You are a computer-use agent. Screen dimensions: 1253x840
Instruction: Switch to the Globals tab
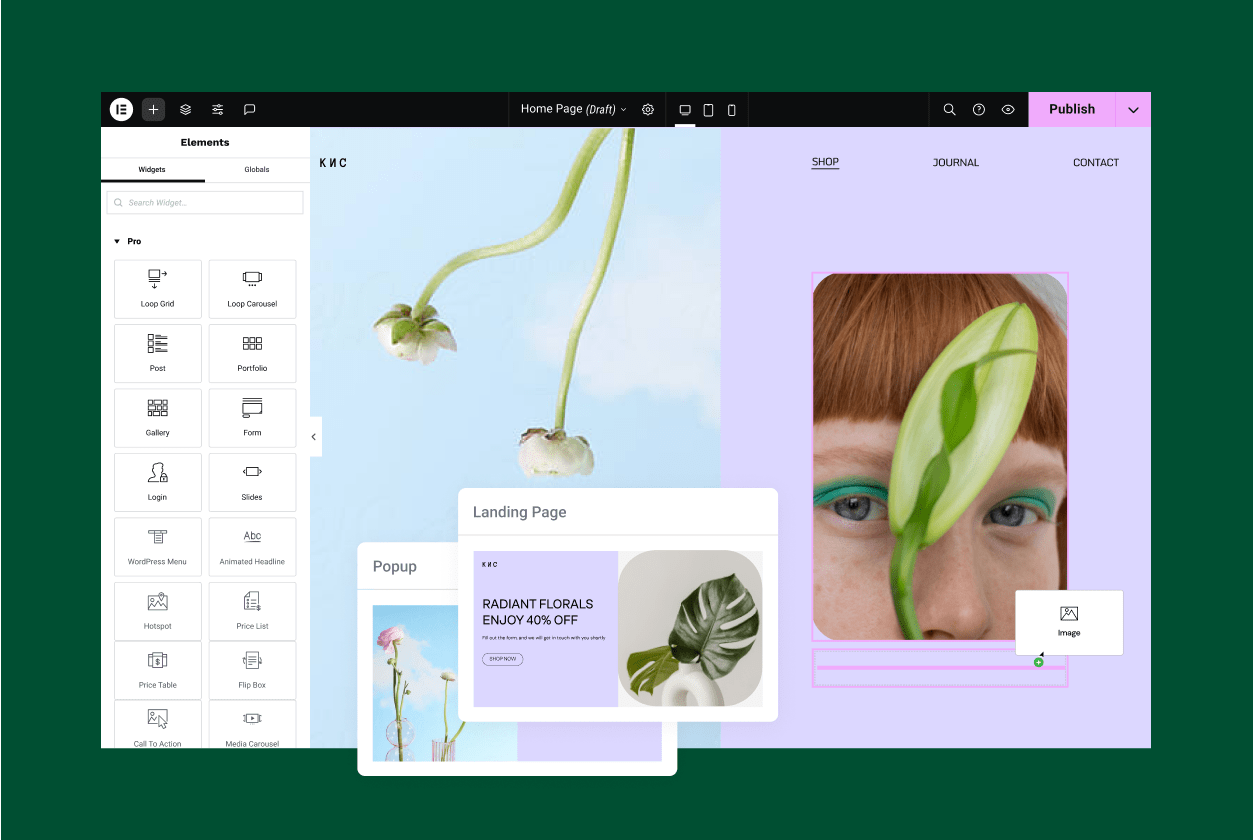(x=257, y=169)
